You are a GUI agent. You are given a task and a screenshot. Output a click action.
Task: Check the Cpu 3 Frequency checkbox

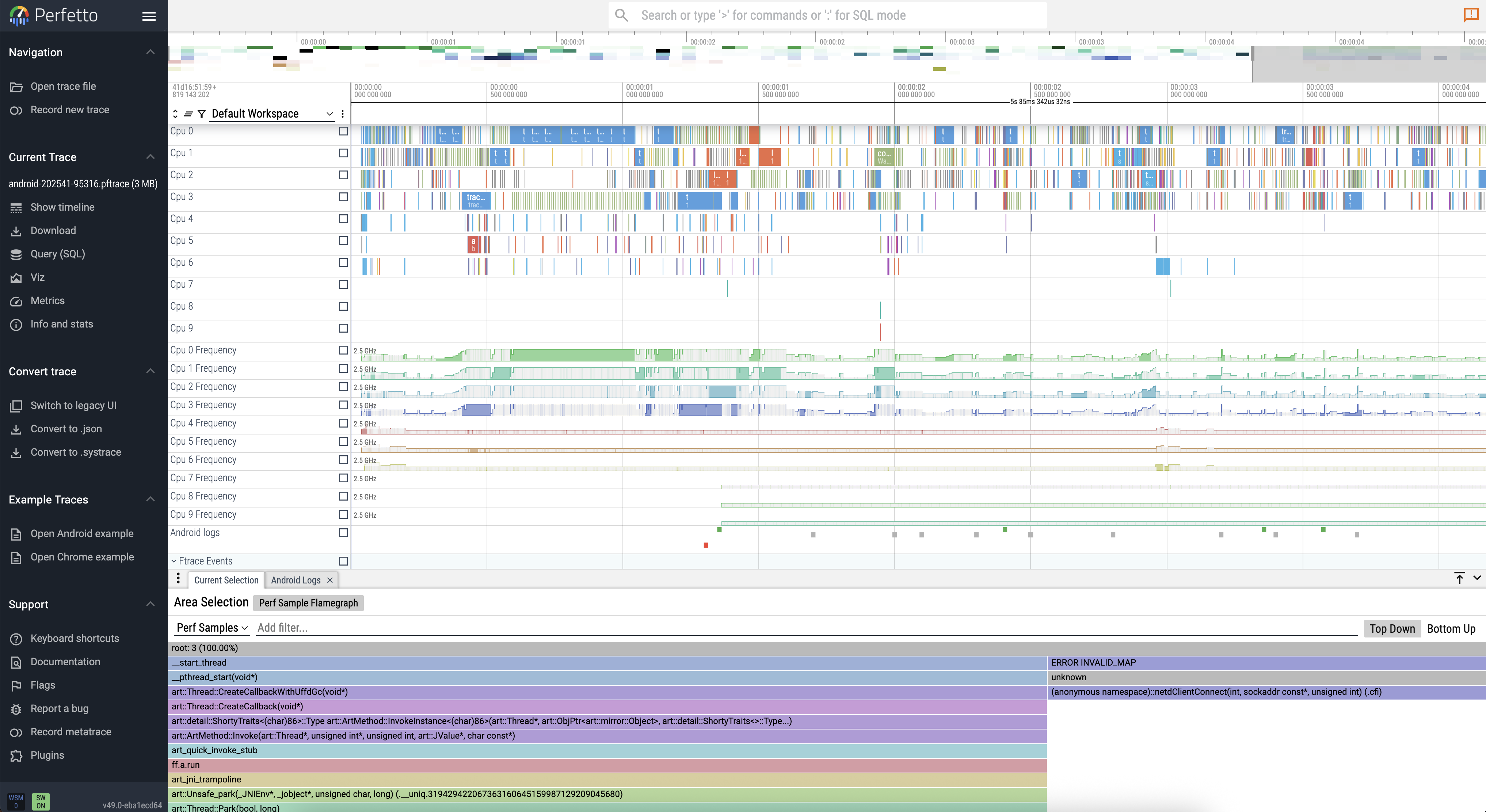point(343,405)
